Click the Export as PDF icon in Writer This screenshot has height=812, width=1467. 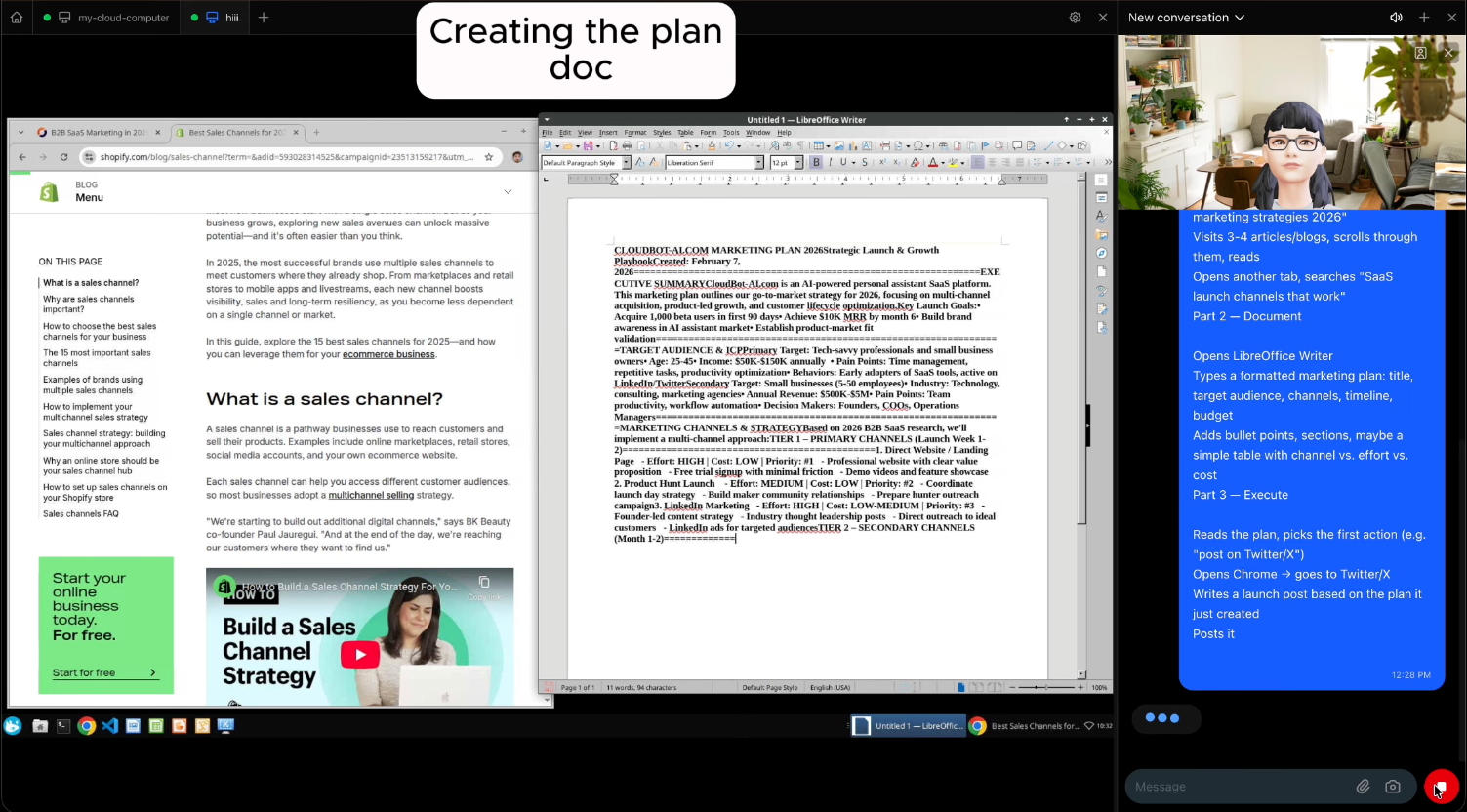pos(613,145)
